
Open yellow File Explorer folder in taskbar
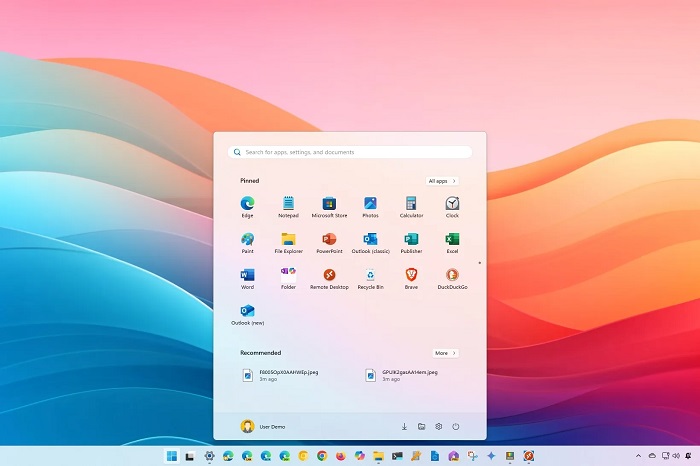[x=379, y=456]
